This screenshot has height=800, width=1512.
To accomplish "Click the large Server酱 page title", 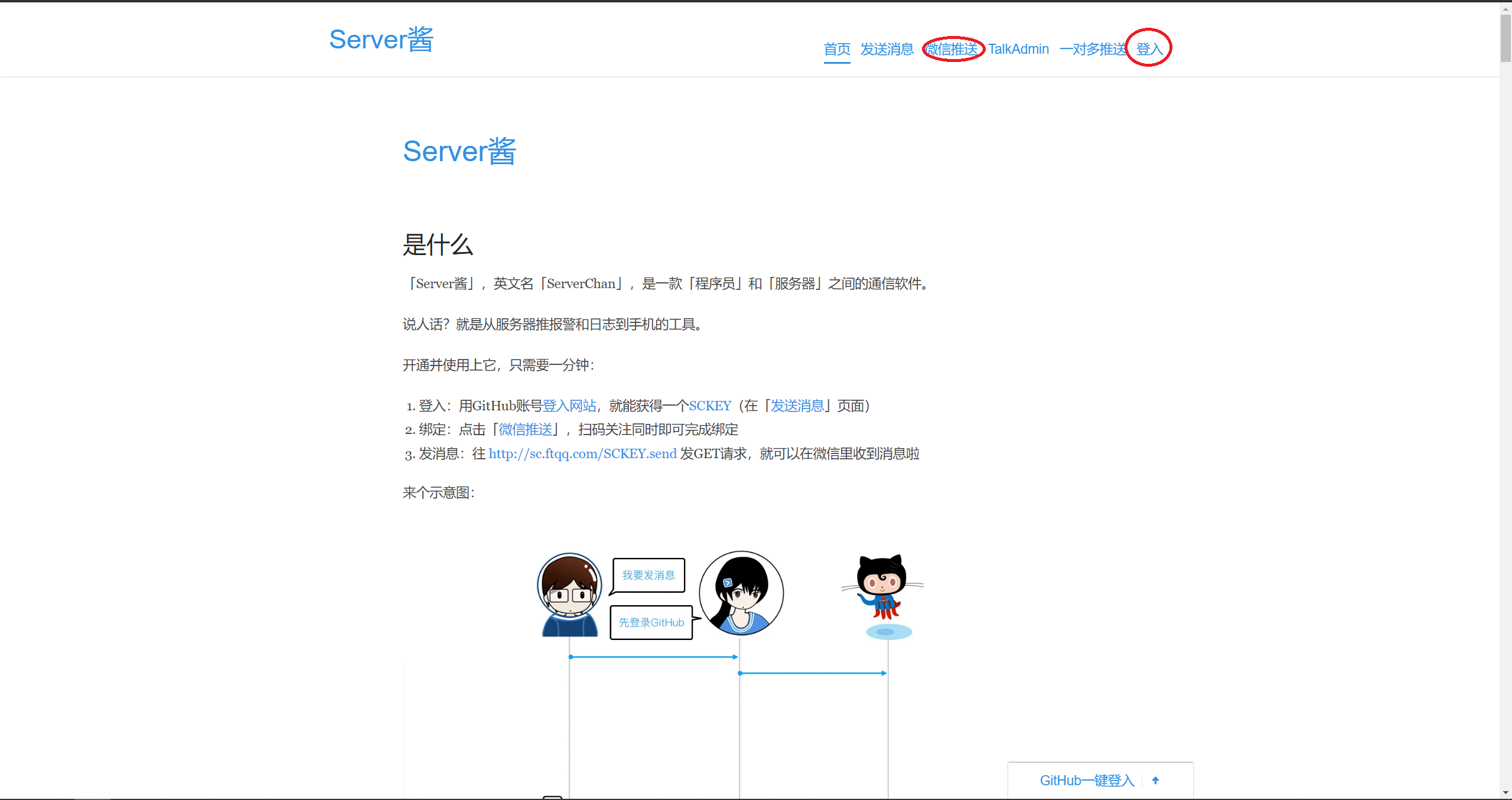I will [460, 151].
